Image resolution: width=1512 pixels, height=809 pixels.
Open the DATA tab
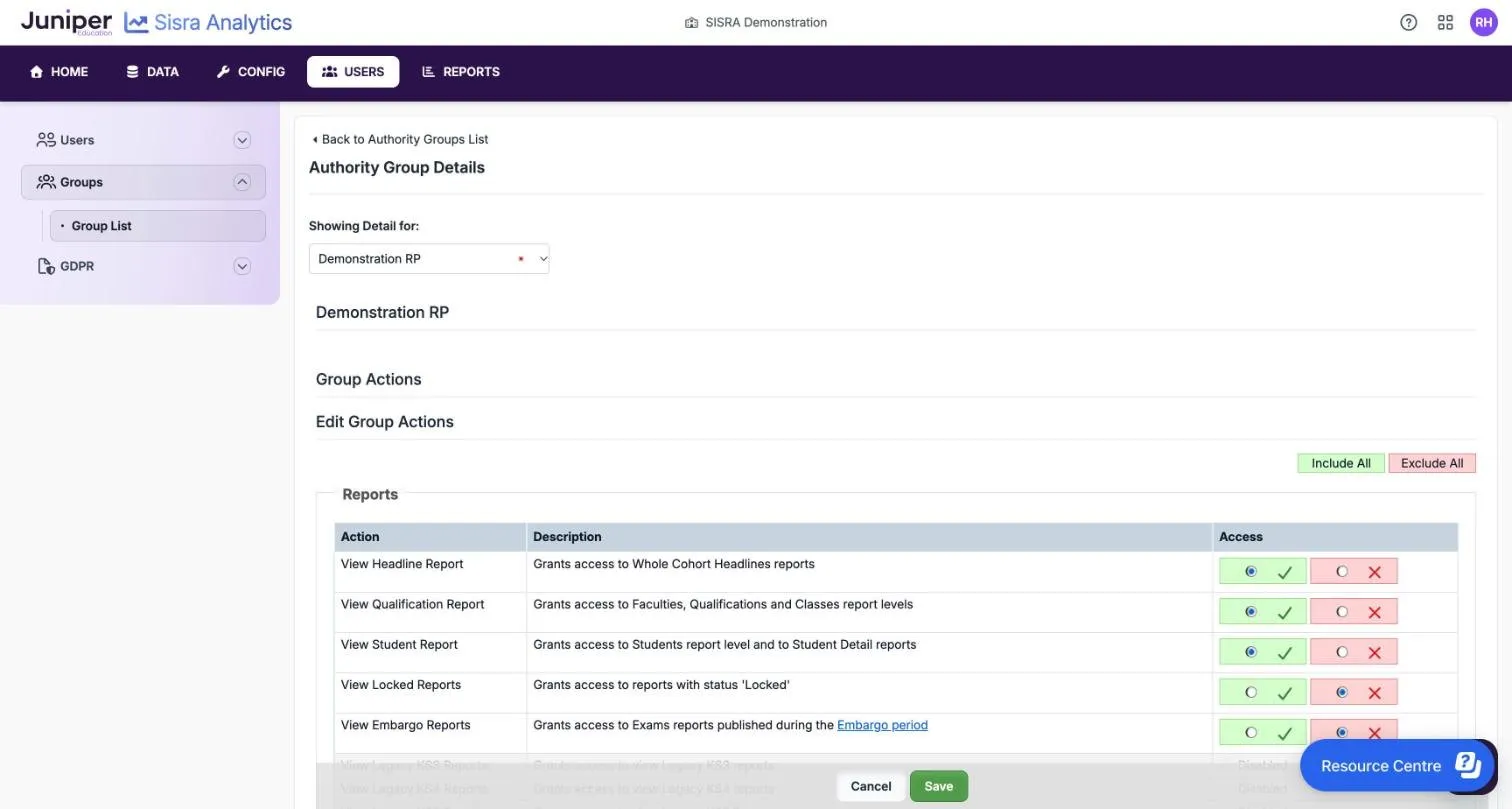pyautogui.click(x=152, y=72)
